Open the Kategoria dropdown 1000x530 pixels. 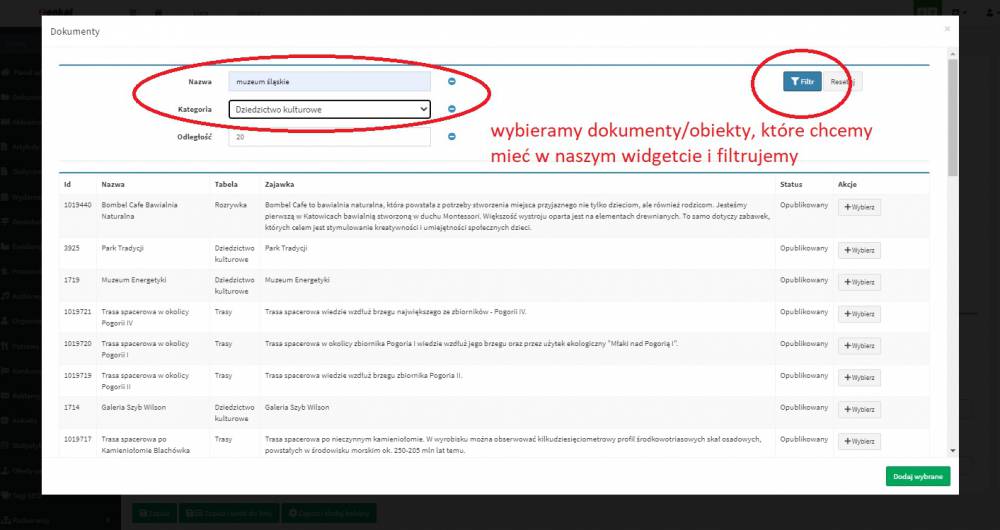329,109
